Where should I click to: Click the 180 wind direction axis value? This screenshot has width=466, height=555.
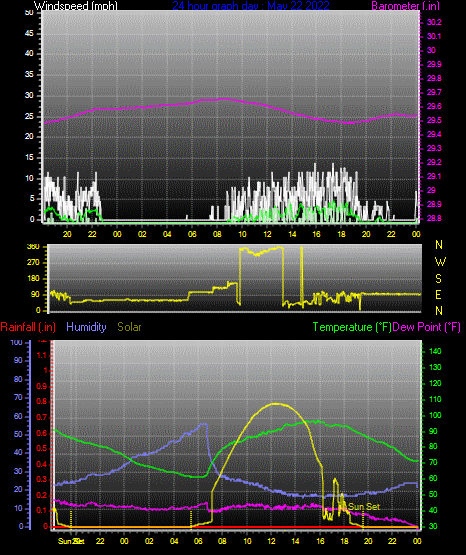(x=33, y=279)
